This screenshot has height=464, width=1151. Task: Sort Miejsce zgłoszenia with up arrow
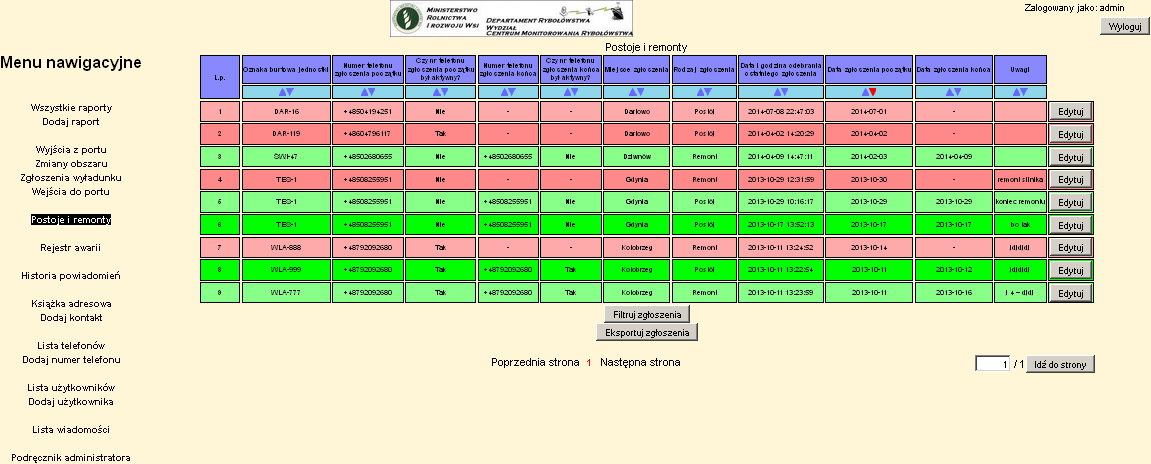click(x=632, y=92)
